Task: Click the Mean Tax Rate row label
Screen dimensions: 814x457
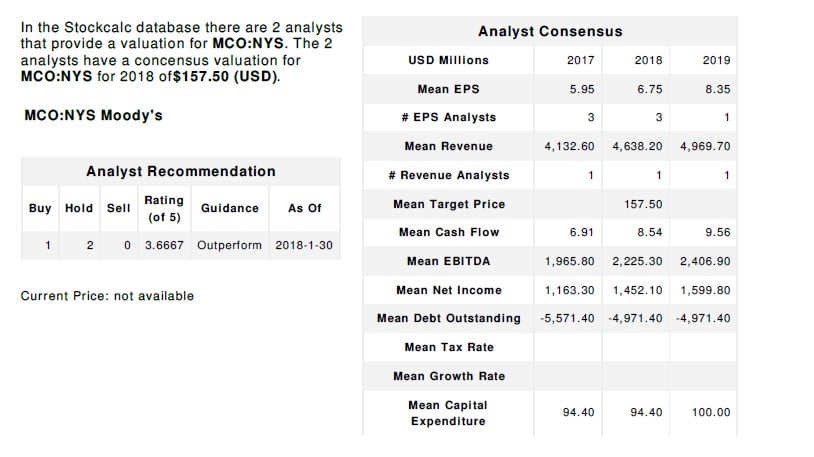Action: (448, 347)
